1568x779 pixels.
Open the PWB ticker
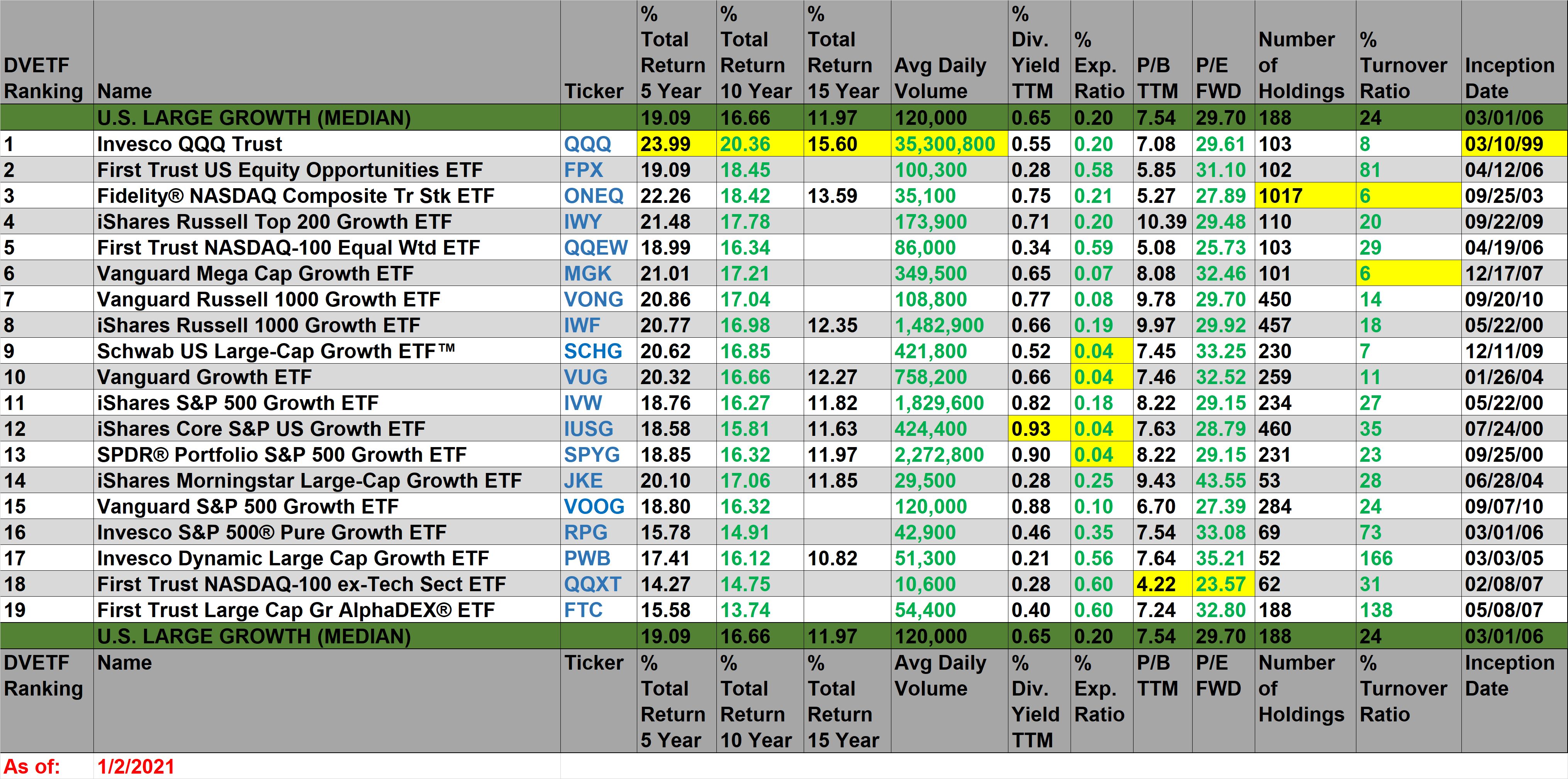(x=587, y=558)
